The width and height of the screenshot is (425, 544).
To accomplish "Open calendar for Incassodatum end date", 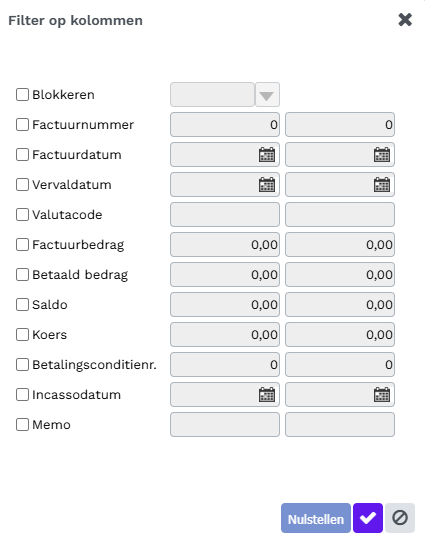I will [x=382, y=395].
